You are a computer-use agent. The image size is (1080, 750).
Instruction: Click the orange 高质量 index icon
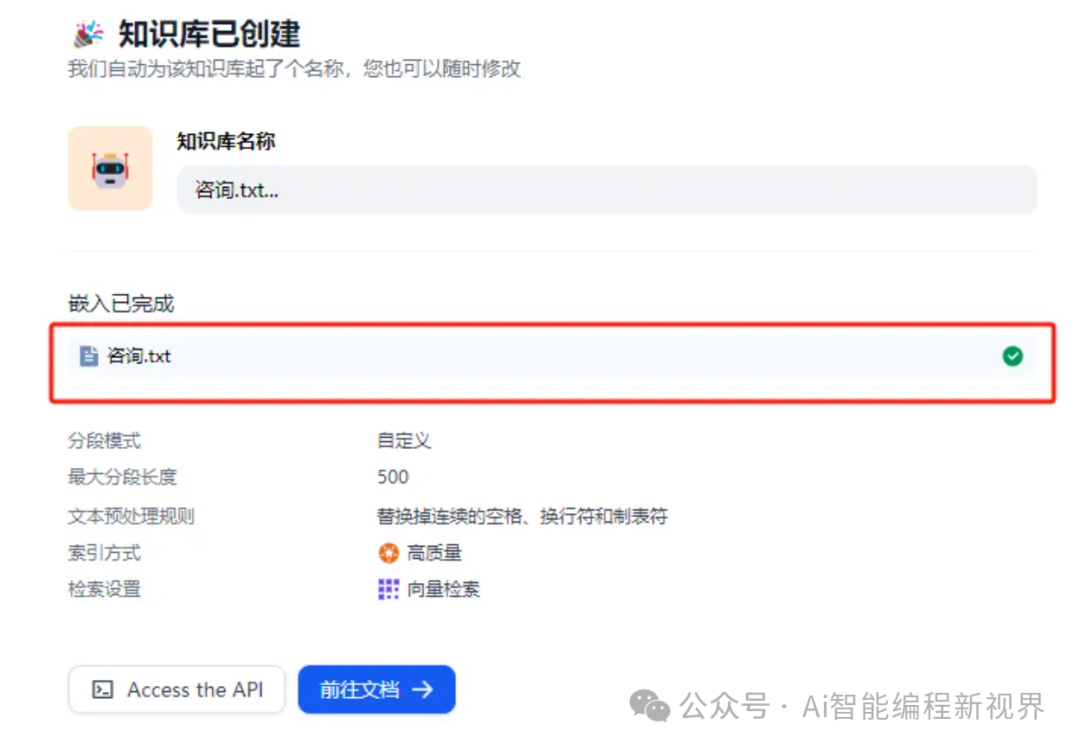[388, 552]
